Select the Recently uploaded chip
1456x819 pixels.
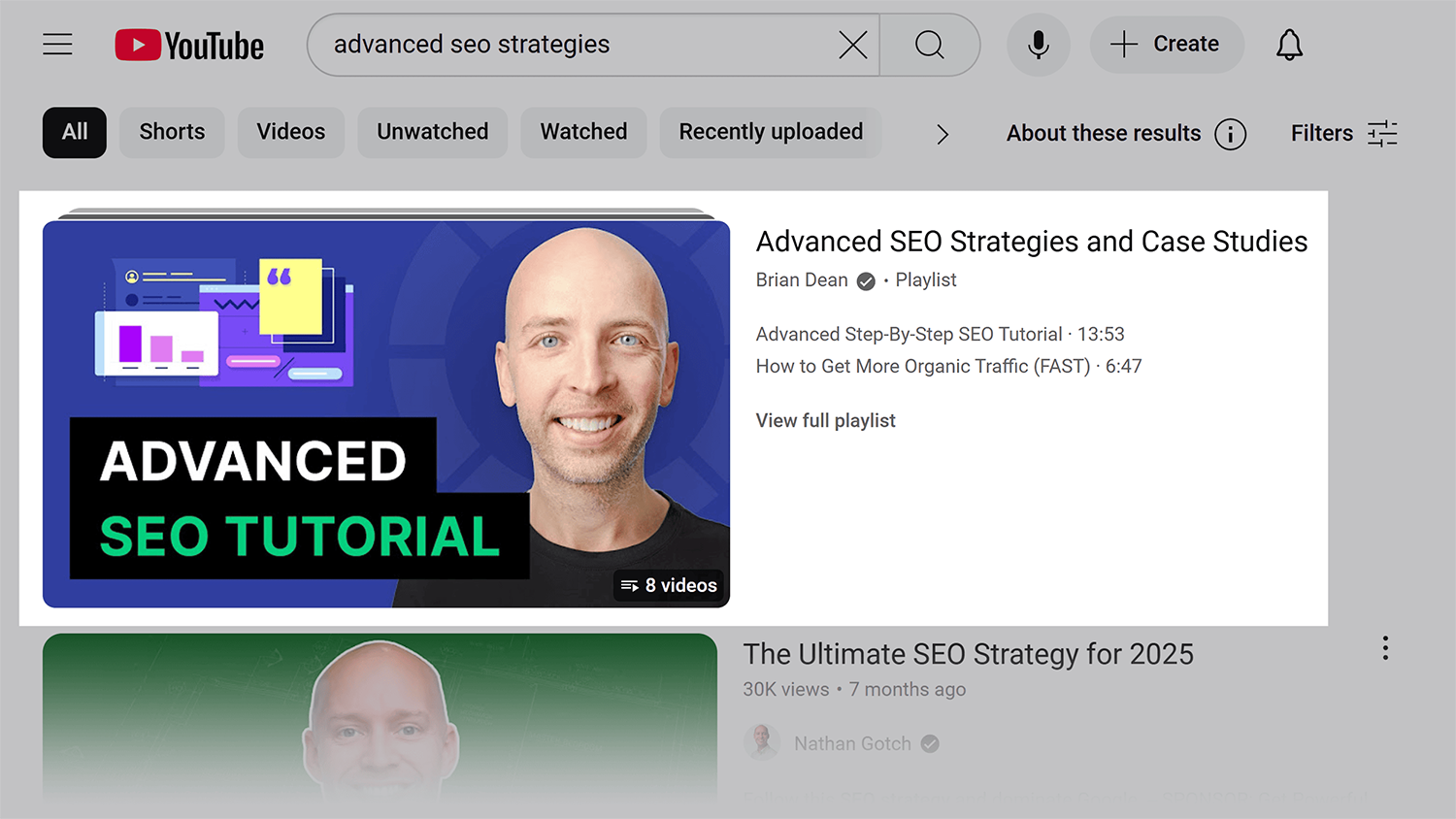[x=771, y=133]
